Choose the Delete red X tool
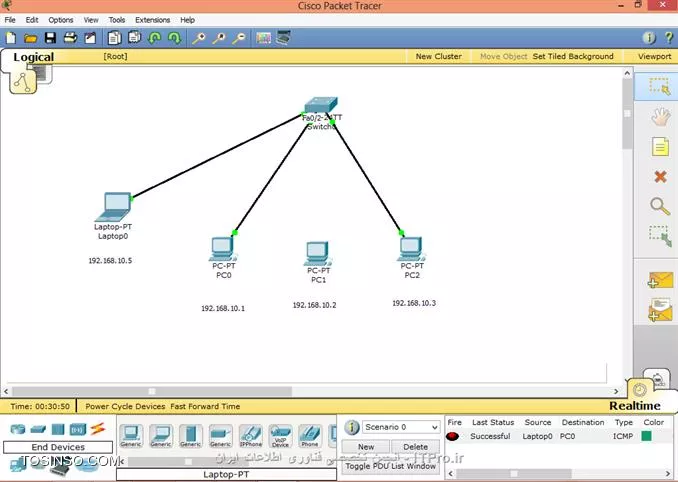 [660, 176]
